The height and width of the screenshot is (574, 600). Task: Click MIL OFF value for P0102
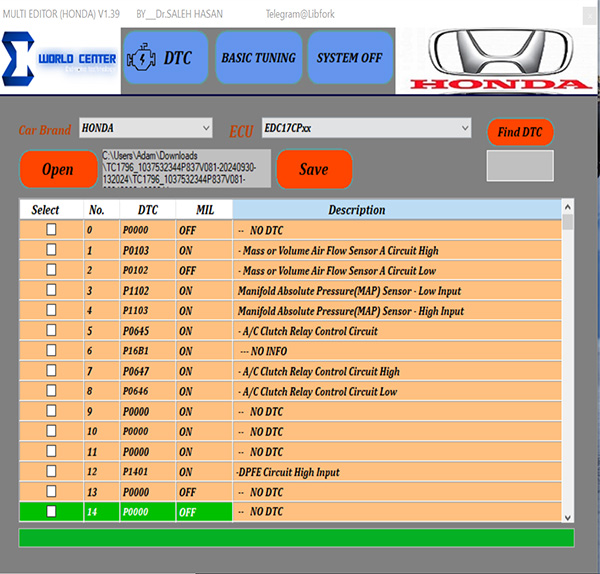coord(204,271)
